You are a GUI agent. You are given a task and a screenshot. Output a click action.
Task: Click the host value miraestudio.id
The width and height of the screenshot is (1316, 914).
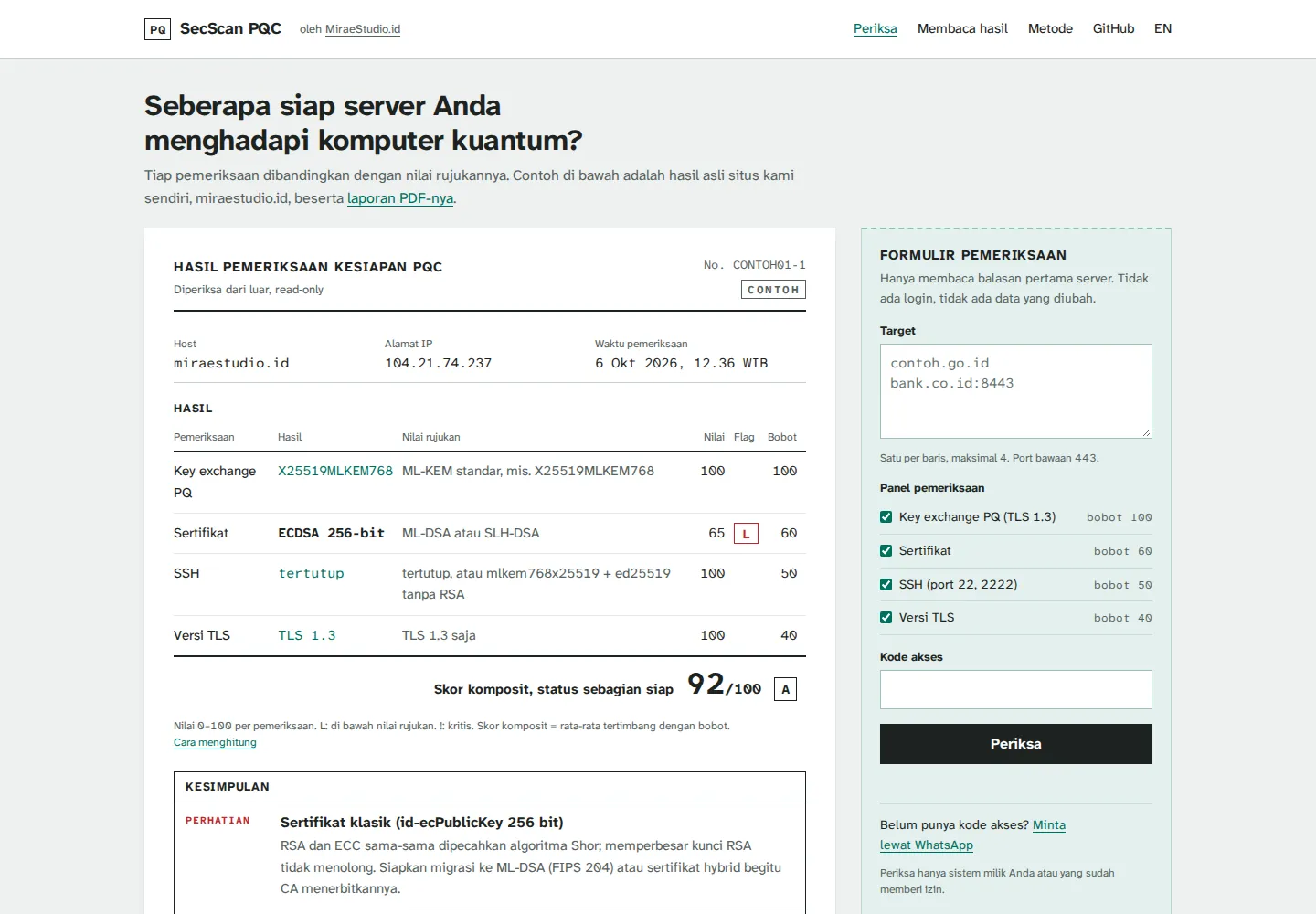point(231,363)
